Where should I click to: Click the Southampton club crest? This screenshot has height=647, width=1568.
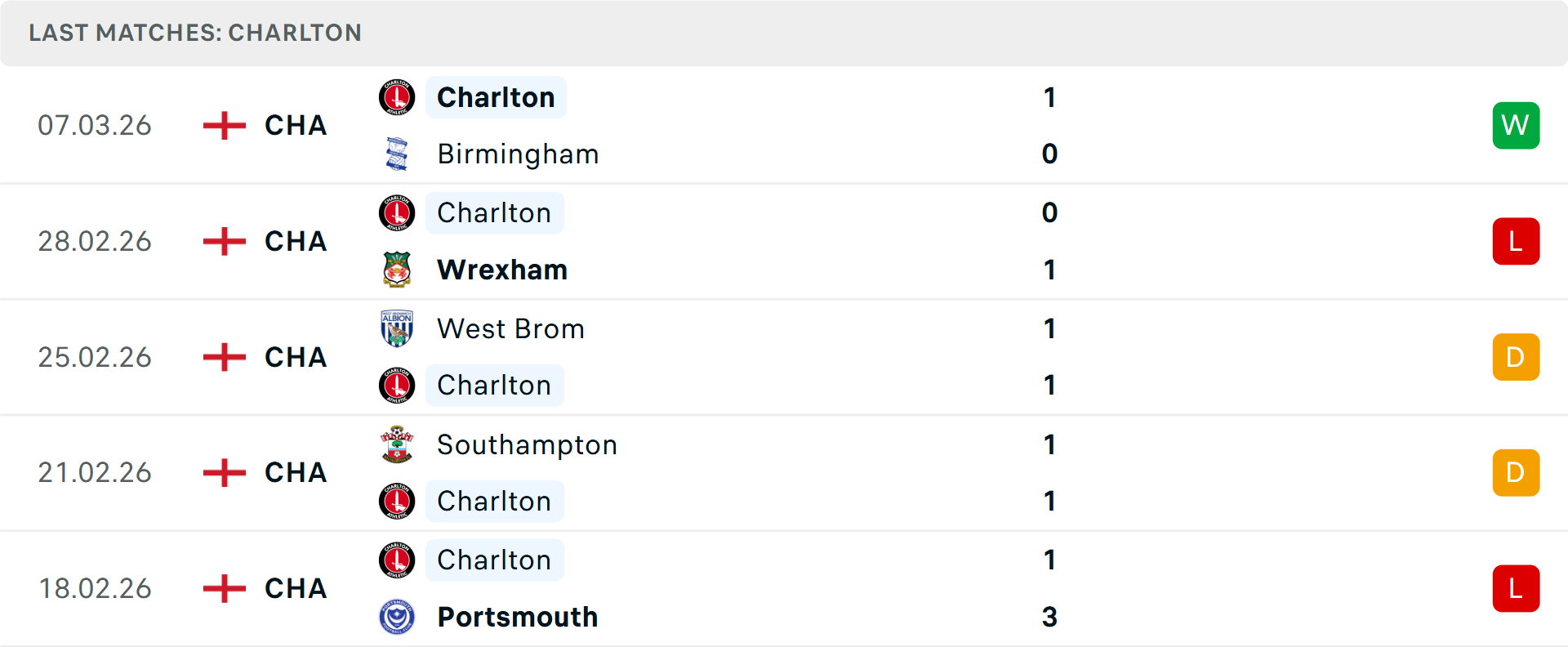(x=397, y=444)
